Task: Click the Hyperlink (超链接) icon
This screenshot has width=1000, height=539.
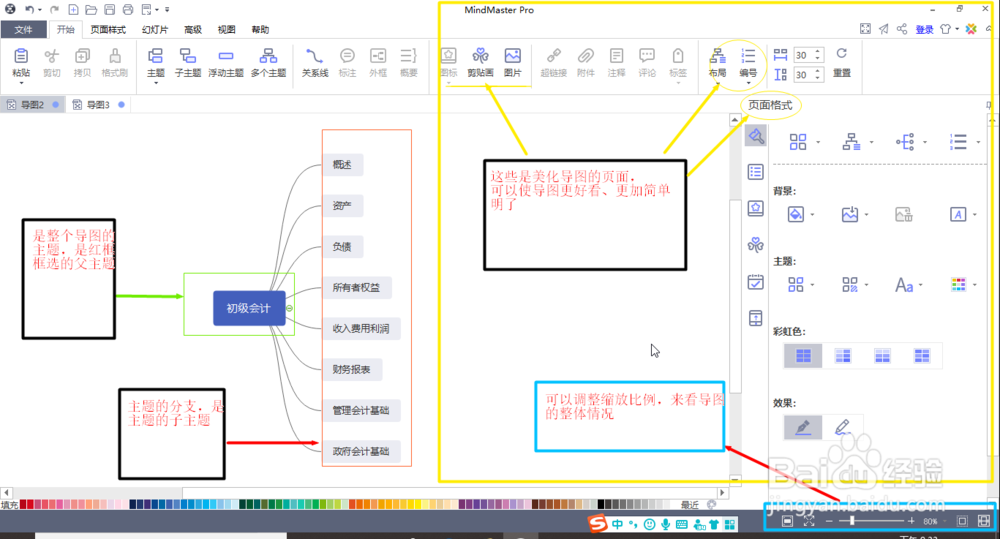Action: 554,55
